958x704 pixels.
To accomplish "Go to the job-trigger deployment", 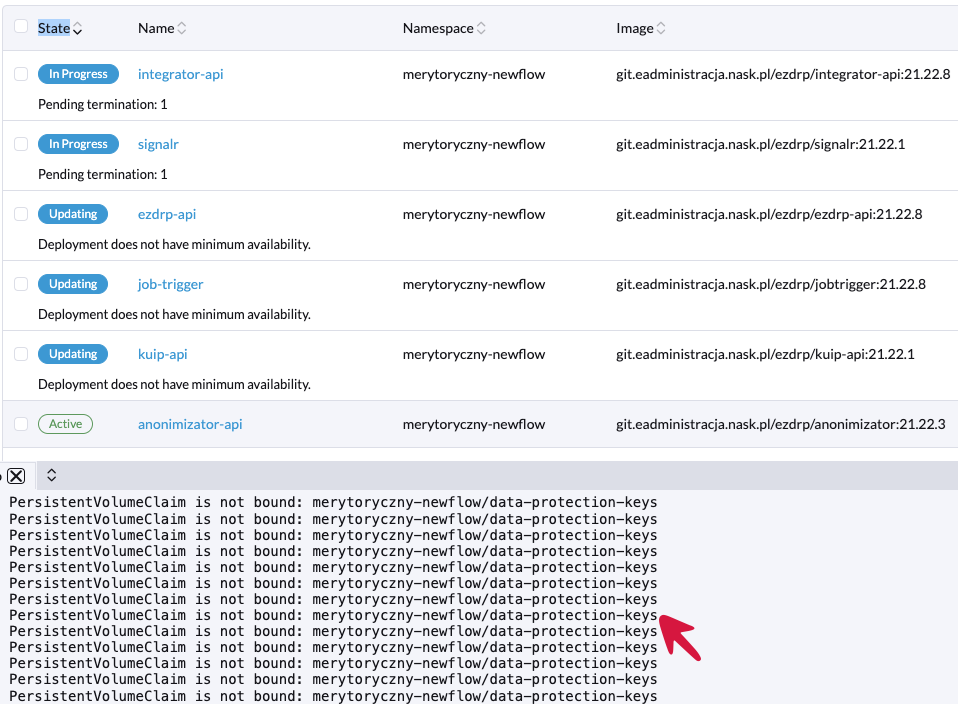I will pyautogui.click(x=170, y=285).
